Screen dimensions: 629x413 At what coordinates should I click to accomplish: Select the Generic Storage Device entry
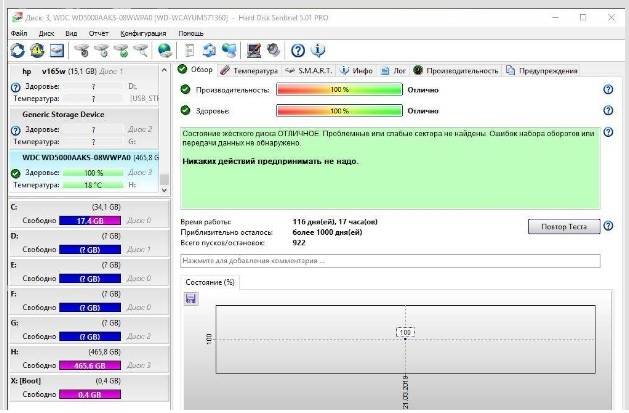click(x=84, y=129)
